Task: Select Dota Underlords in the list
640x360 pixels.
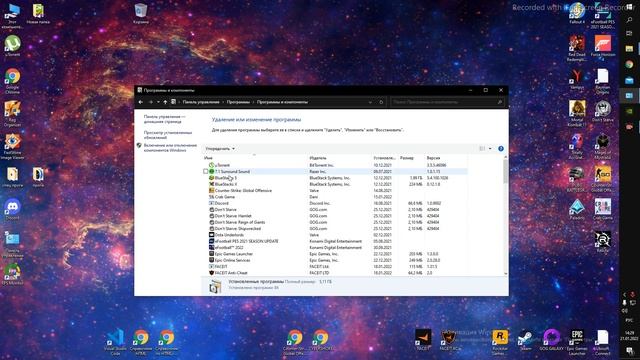Action: pyautogui.click(x=335, y=235)
